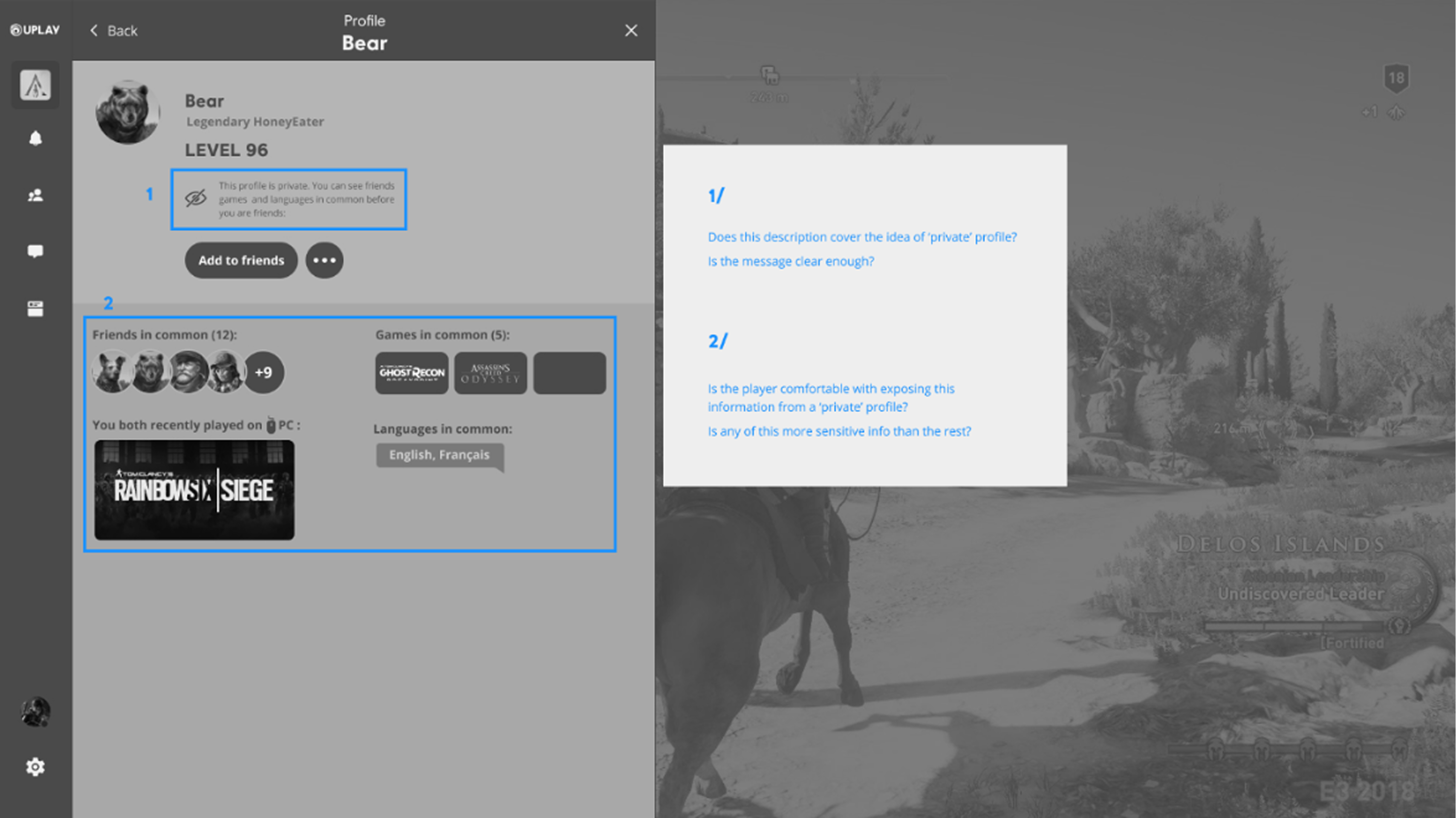Open the notifications bell in sidebar
Viewport: 1456px width, 818px height.
pyautogui.click(x=36, y=138)
